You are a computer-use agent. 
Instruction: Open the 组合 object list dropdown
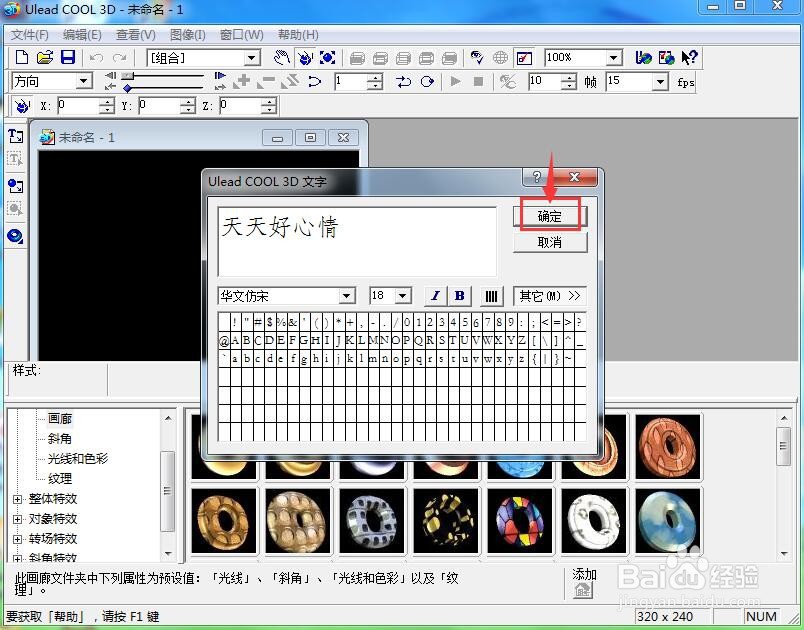252,58
